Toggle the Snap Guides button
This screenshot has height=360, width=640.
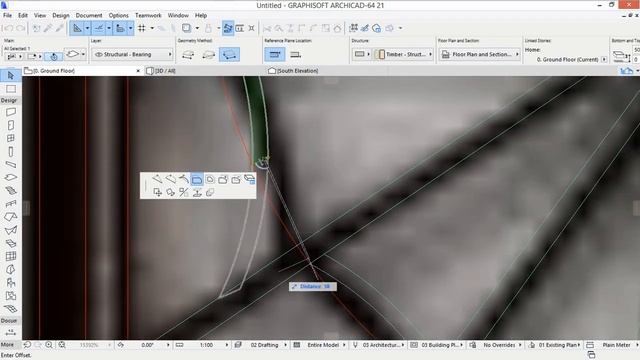point(99,28)
